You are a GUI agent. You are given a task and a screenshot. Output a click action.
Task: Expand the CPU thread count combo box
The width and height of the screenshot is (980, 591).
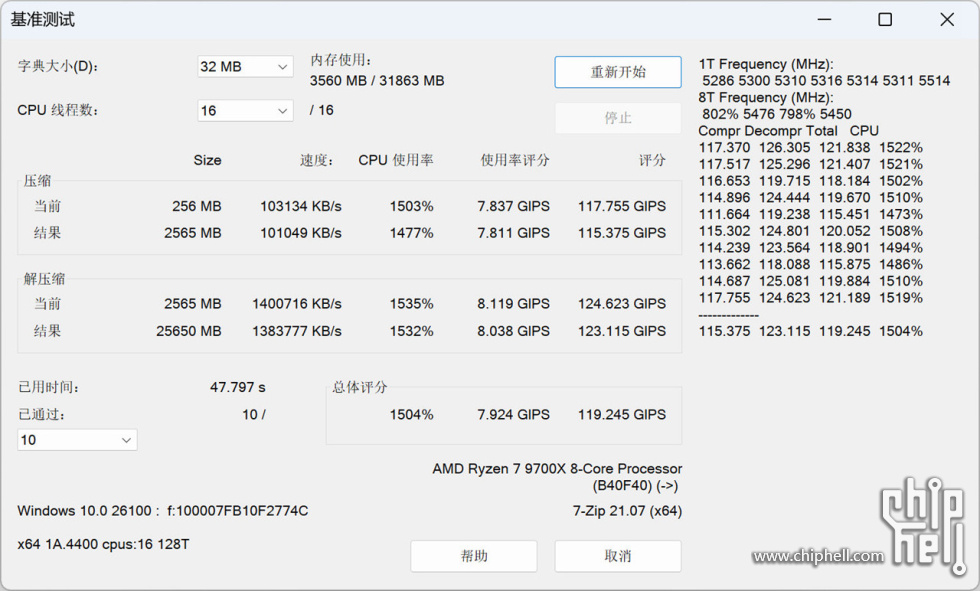pos(245,111)
